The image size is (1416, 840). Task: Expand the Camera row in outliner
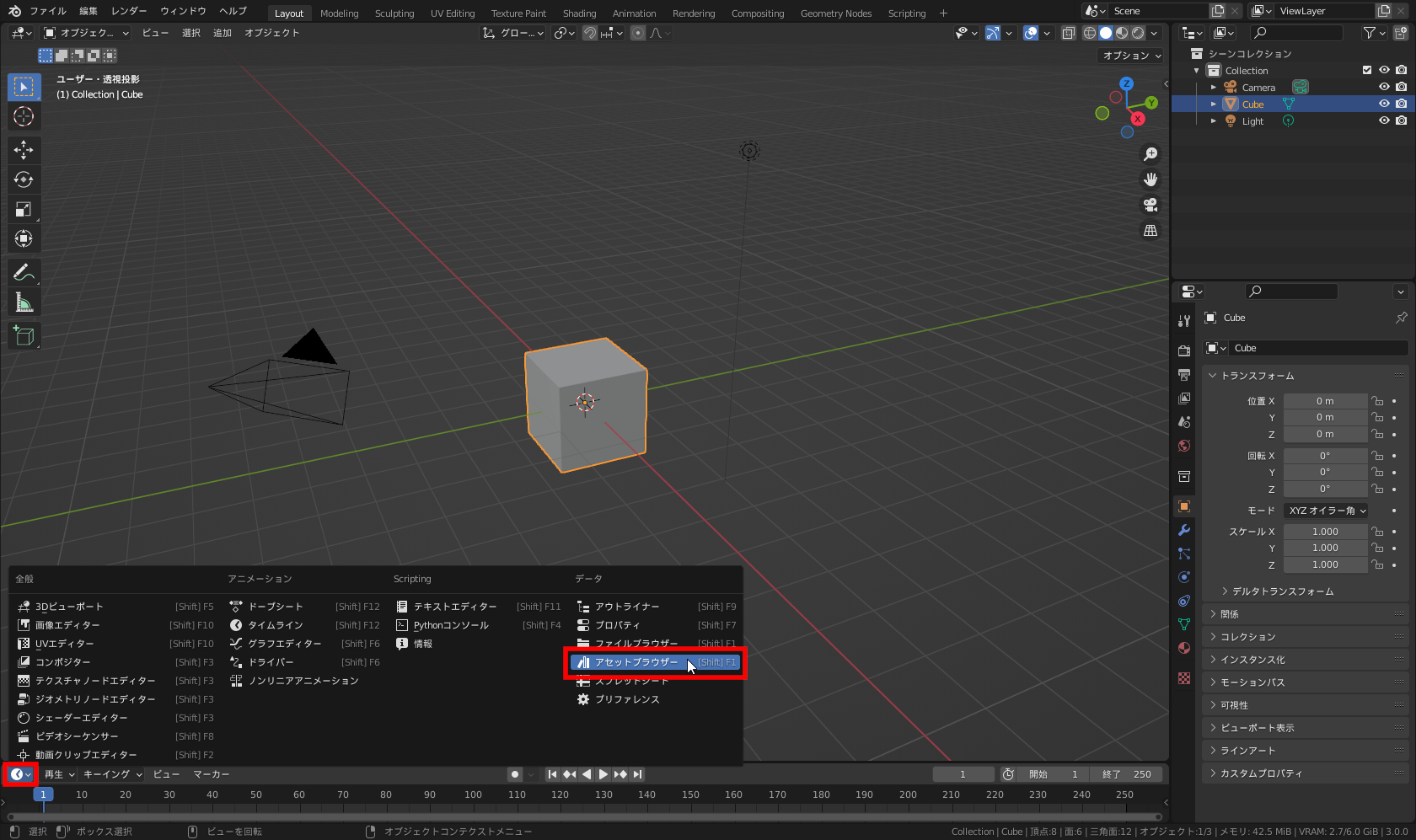(x=1214, y=87)
